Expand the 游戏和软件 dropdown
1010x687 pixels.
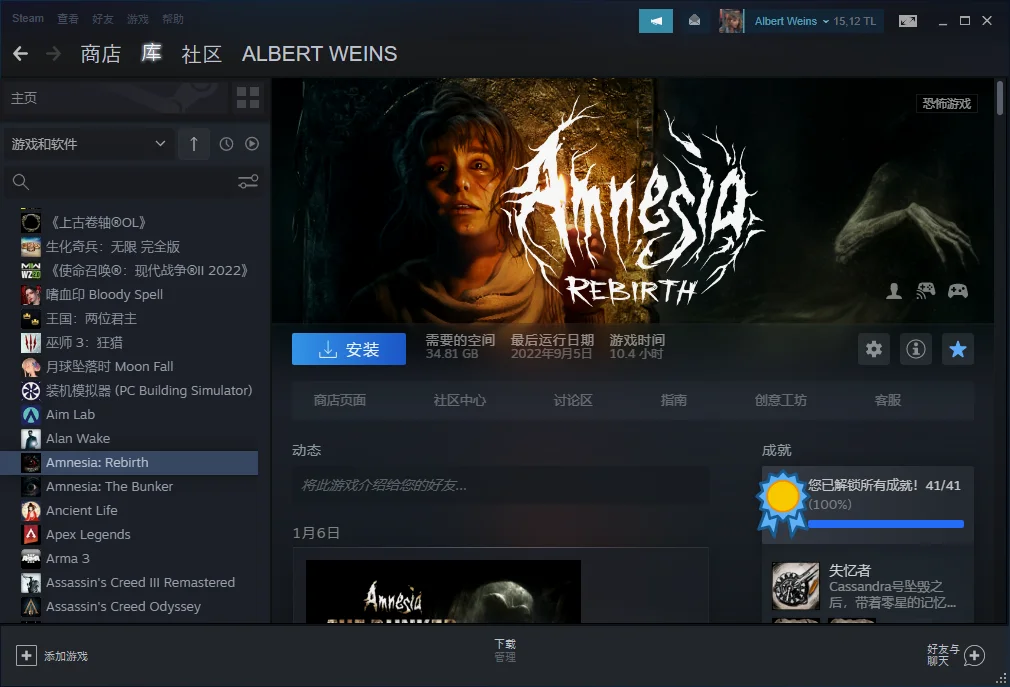pyautogui.click(x=89, y=144)
